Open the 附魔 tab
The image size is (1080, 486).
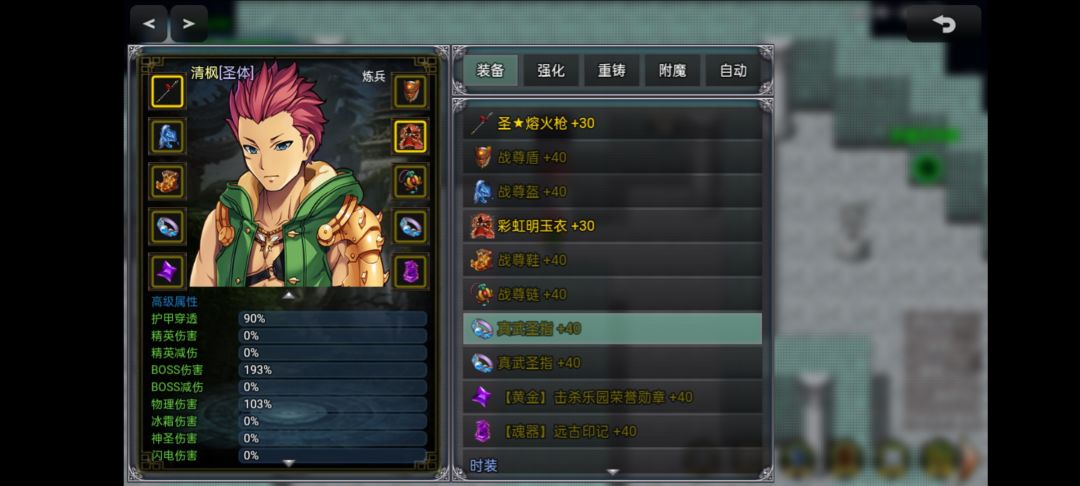pos(672,71)
